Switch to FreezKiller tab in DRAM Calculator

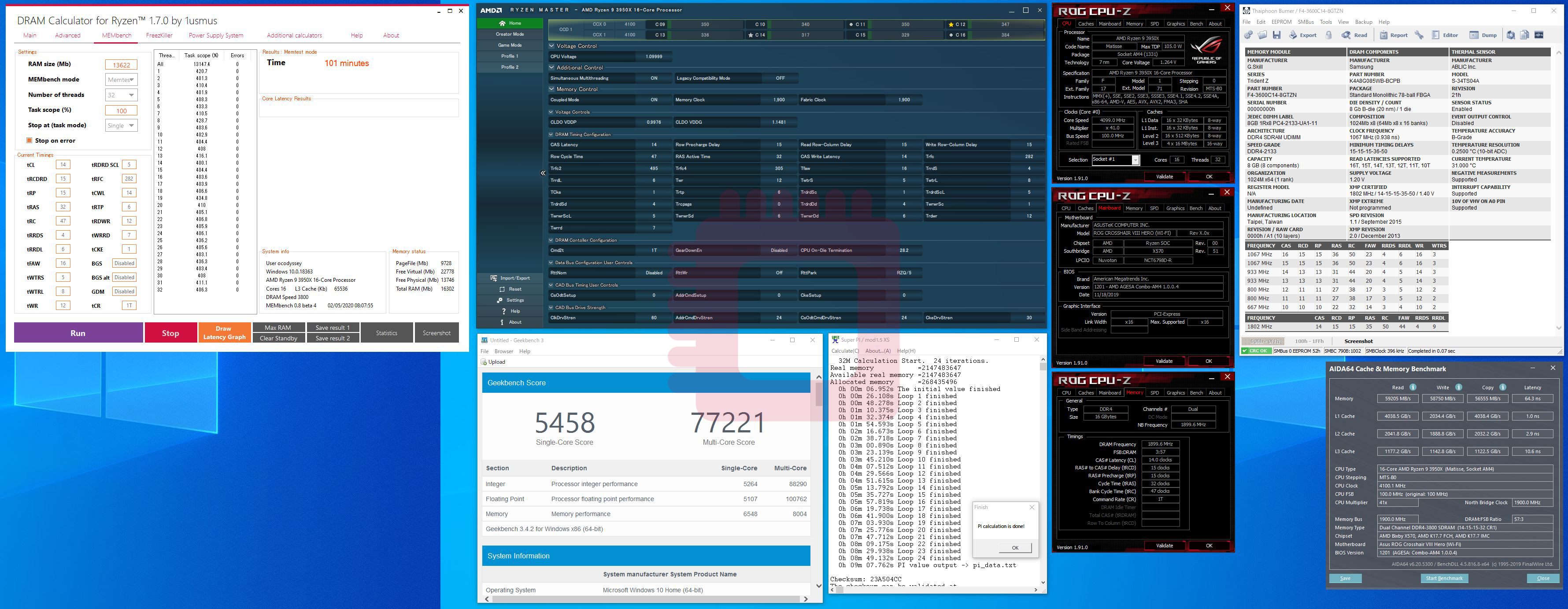click(x=159, y=35)
